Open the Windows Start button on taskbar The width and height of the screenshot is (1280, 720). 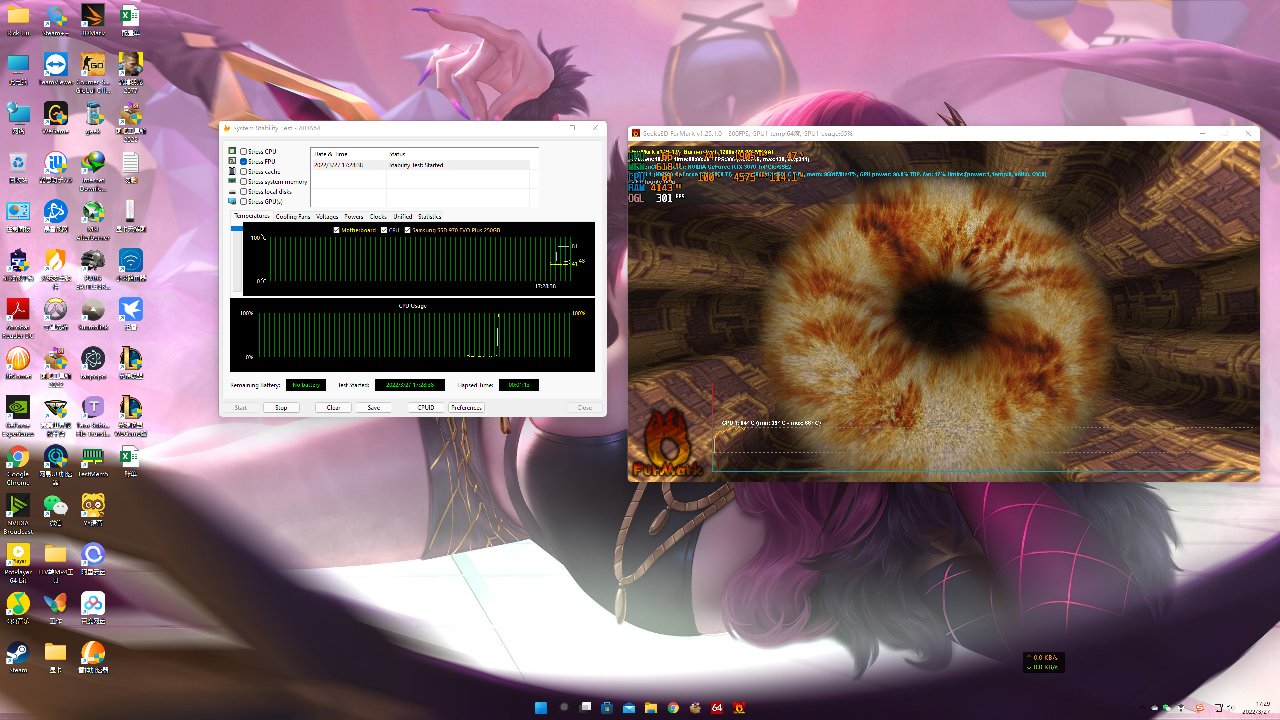click(x=540, y=708)
